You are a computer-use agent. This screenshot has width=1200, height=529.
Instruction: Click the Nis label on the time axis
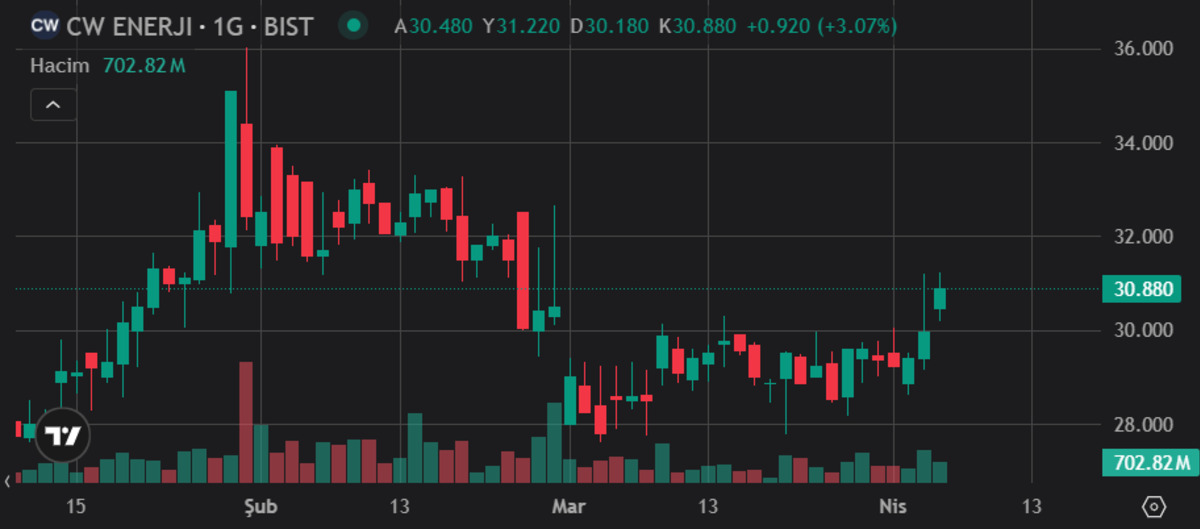(x=893, y=506)
